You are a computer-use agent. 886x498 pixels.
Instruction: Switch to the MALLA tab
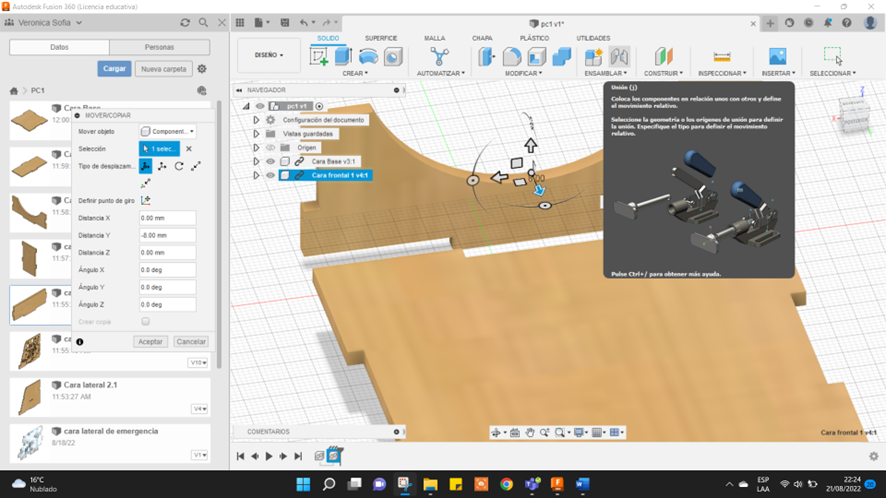pyautogui.click(x=435, y=38)
